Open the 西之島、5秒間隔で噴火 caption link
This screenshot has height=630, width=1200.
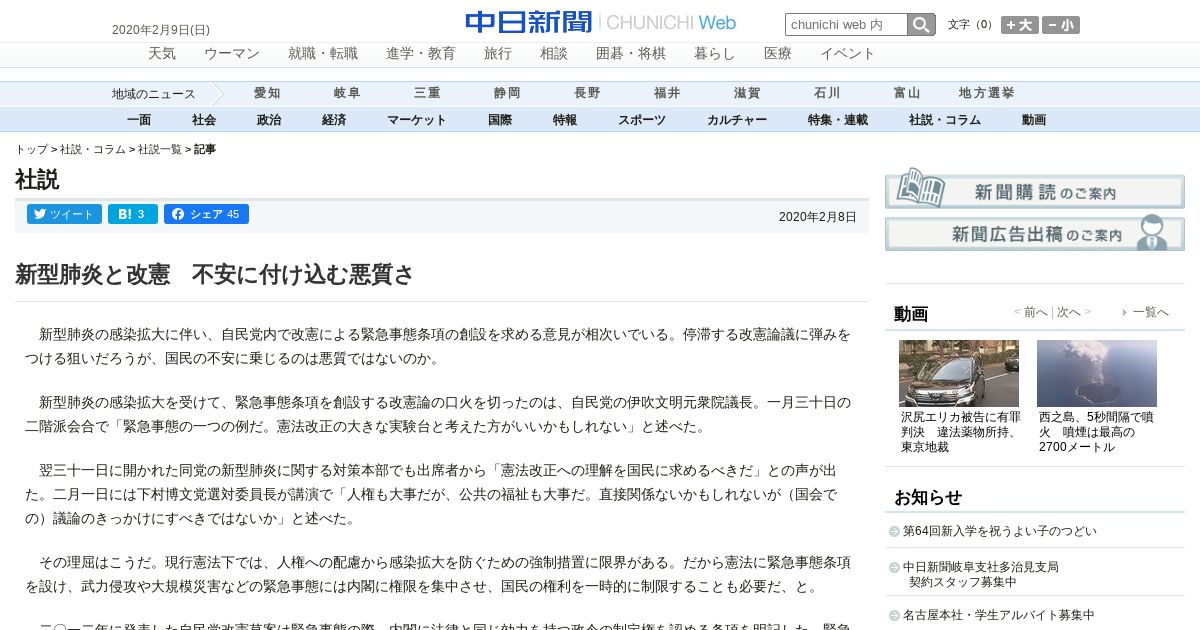point(1096,432)
